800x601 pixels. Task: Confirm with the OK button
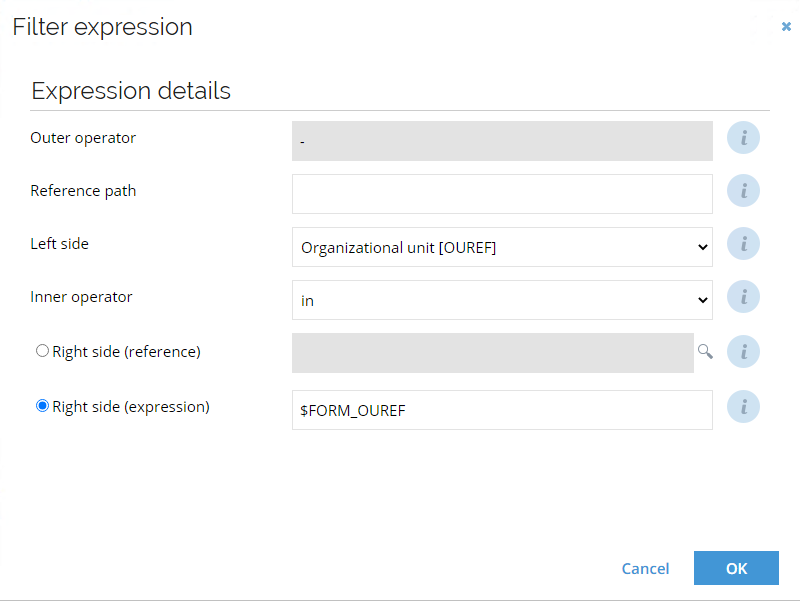point(736,568)
